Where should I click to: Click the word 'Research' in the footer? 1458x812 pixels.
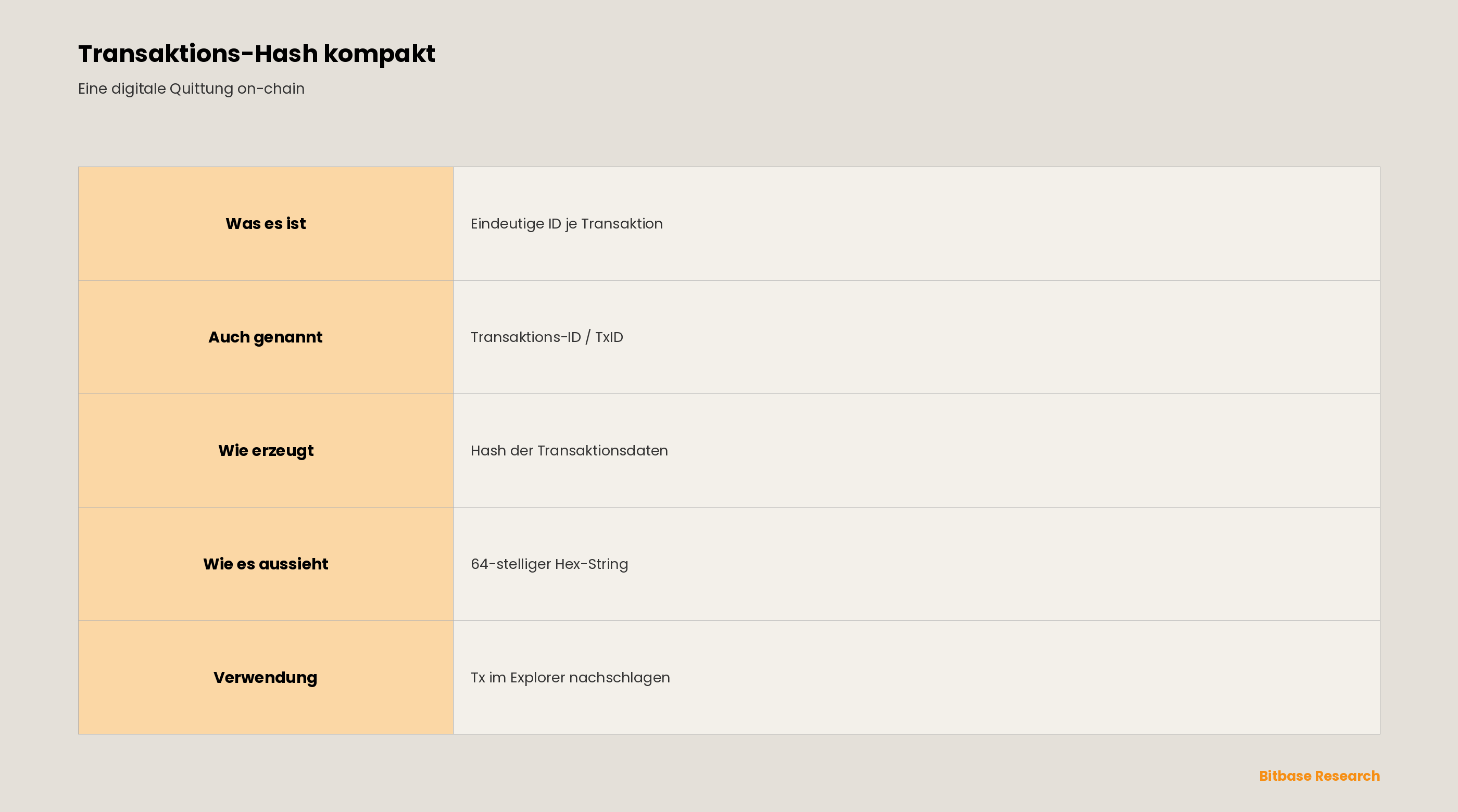[x=1347, y=776]
